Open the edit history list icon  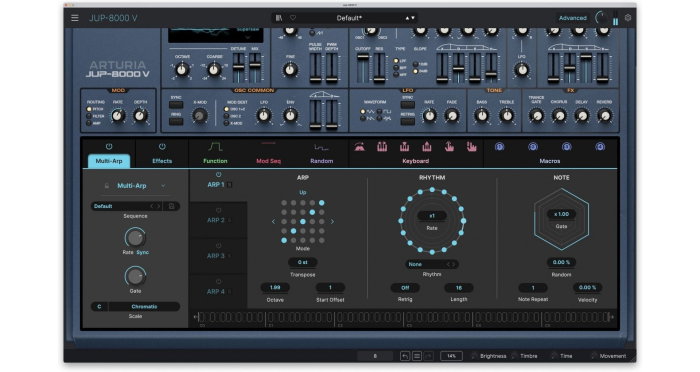[x=417, y=356]
